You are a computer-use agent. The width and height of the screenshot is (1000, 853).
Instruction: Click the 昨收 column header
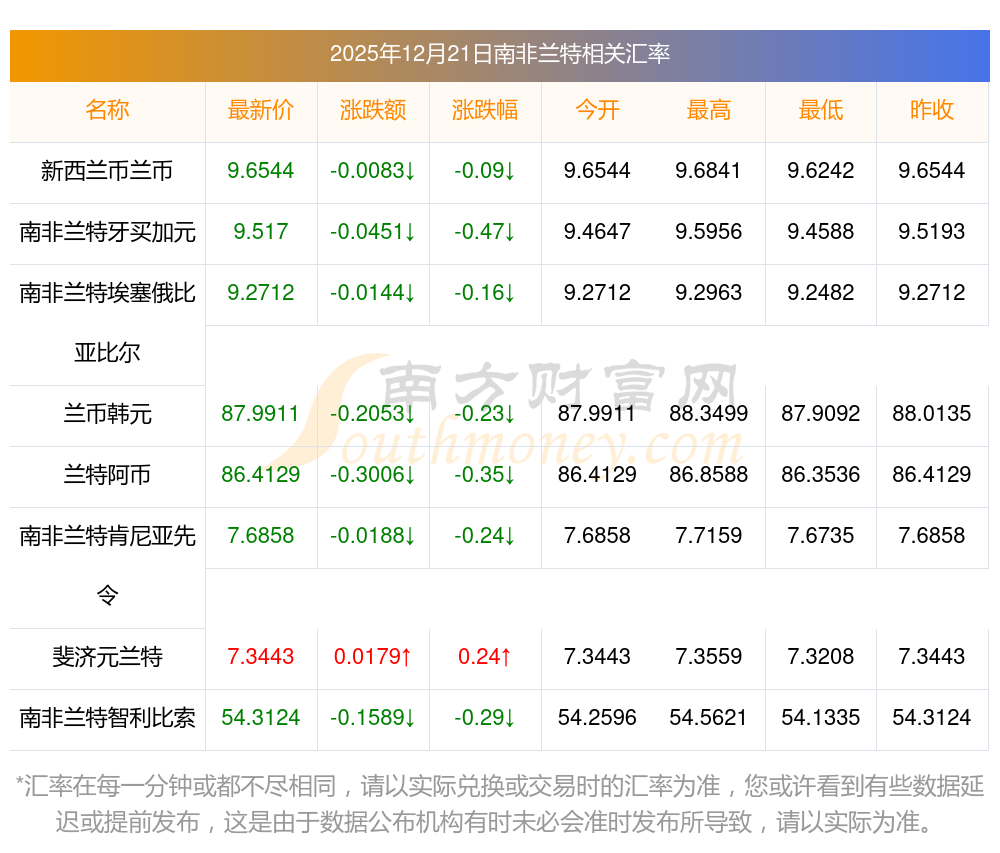932,110
